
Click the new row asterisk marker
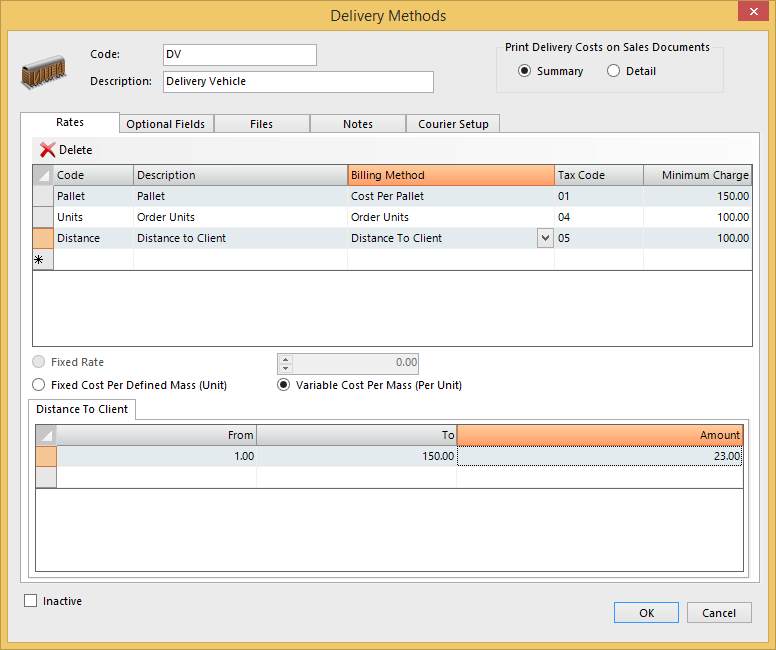coord(43,259)
